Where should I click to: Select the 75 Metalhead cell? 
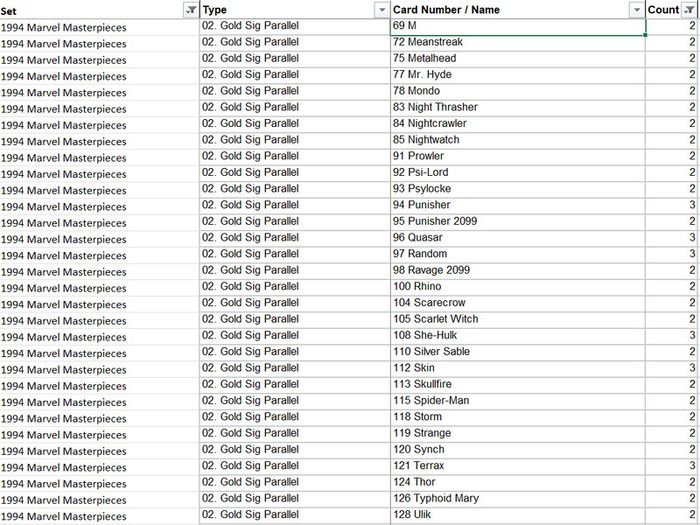518,59
